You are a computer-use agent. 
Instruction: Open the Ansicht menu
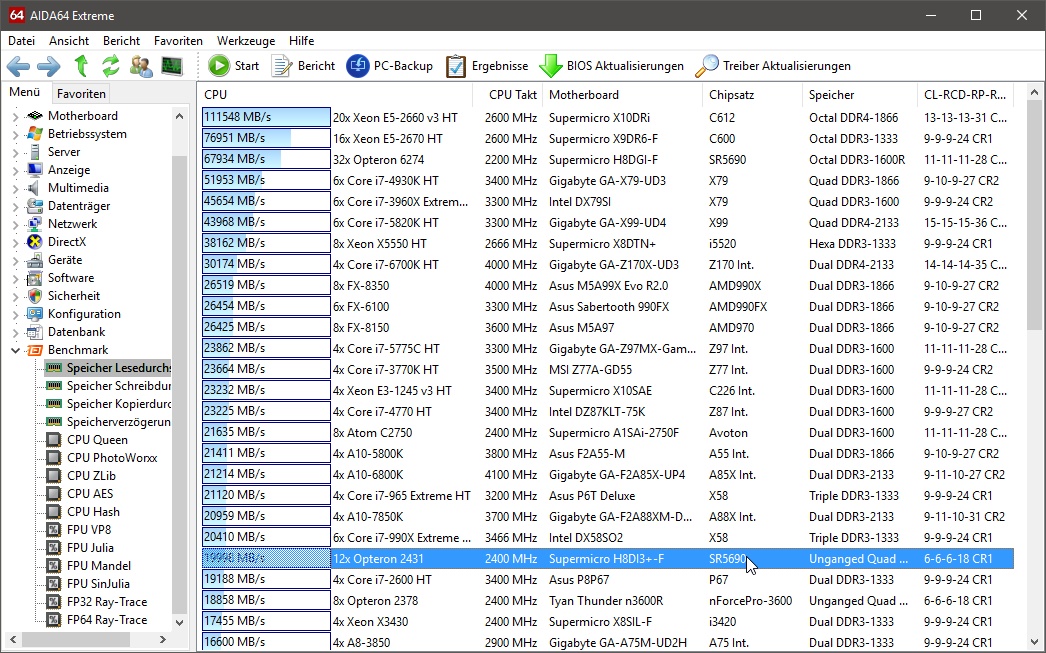pos(69,41)
